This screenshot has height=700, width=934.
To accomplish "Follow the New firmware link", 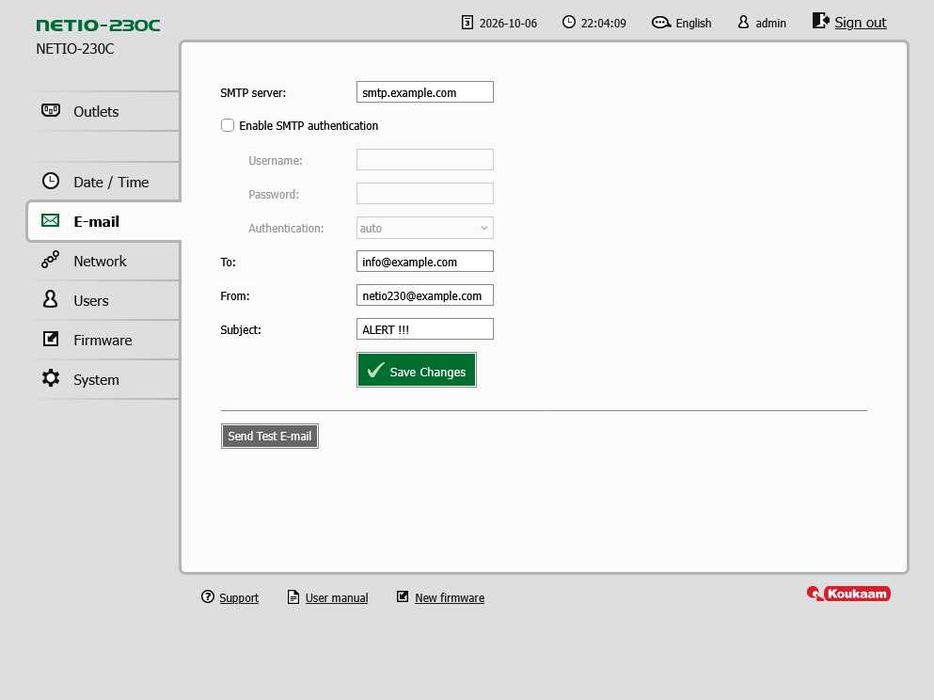I will [450, 598].
